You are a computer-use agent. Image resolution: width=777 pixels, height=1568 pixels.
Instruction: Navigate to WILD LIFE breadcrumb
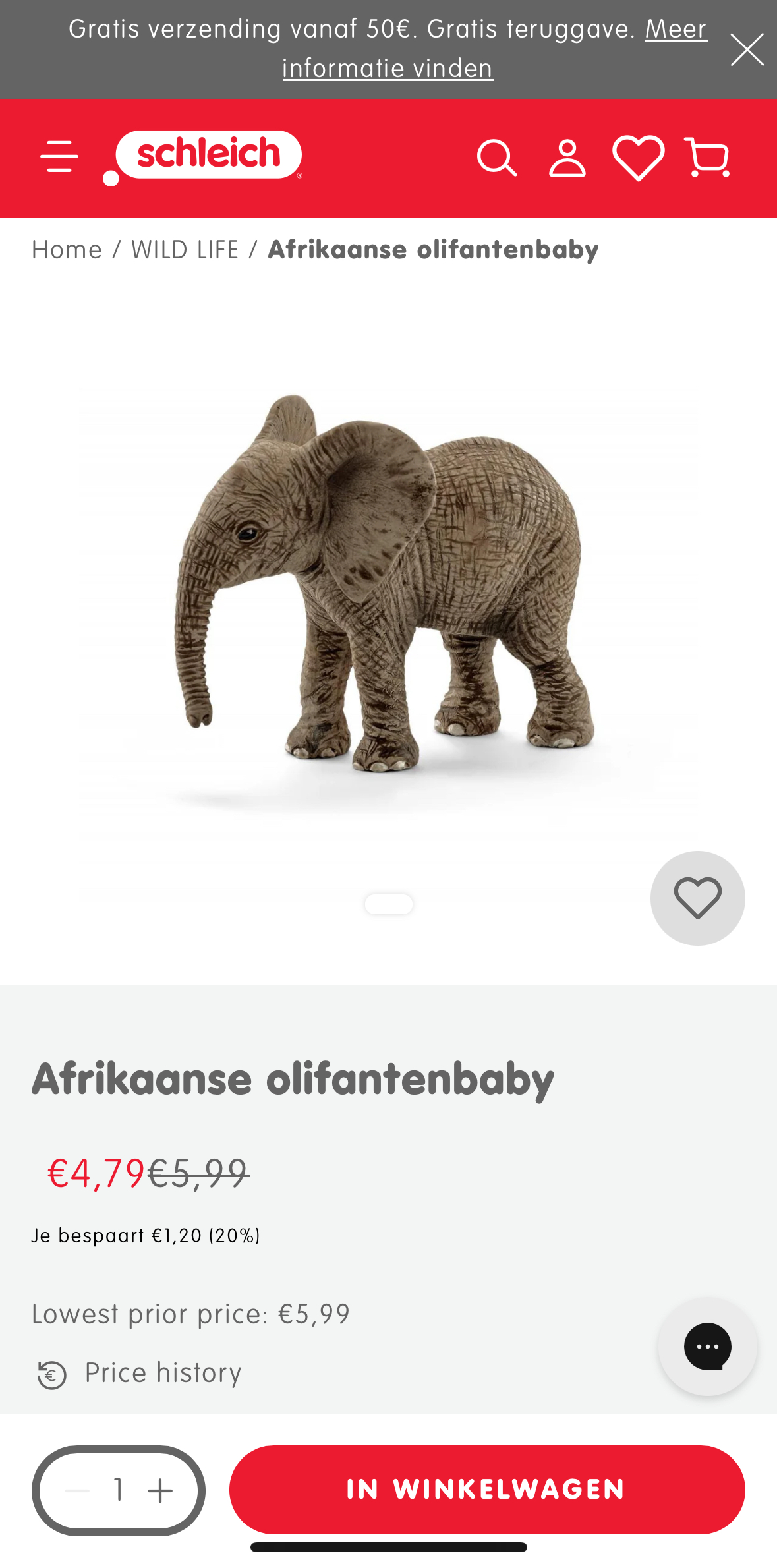pos(185,250)
